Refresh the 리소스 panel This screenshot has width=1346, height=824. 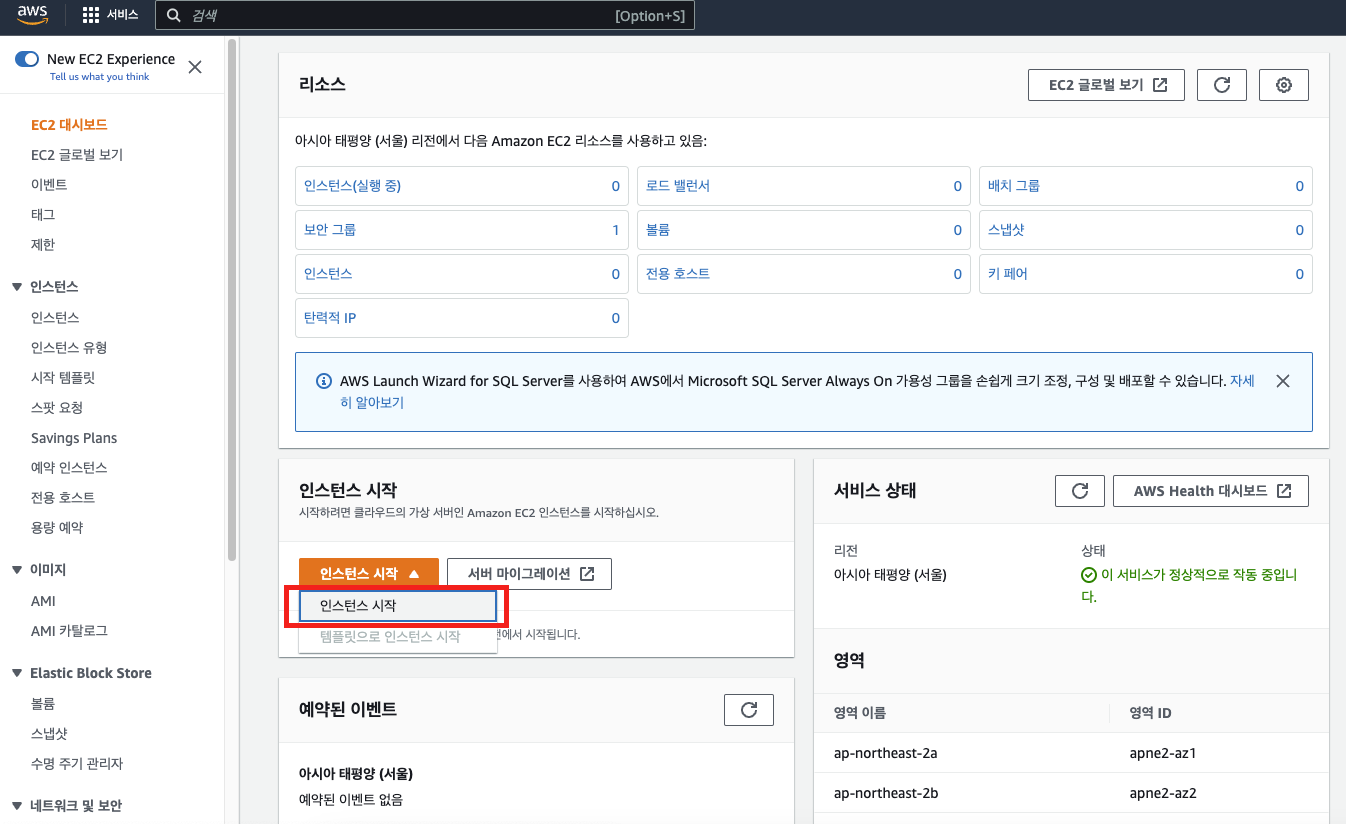(1222, 85)
